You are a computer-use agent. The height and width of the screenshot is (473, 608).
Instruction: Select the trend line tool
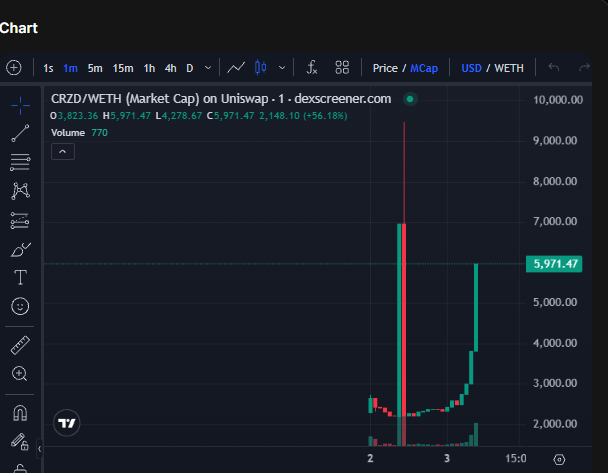[20, 133]
